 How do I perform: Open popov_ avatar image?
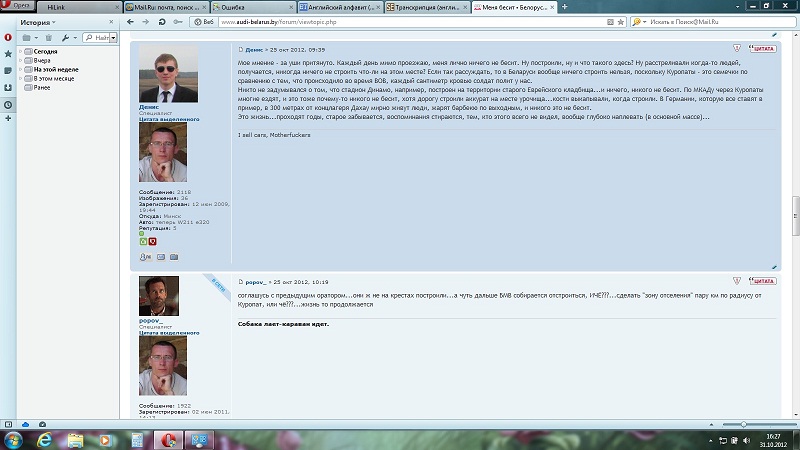(159, 296)
